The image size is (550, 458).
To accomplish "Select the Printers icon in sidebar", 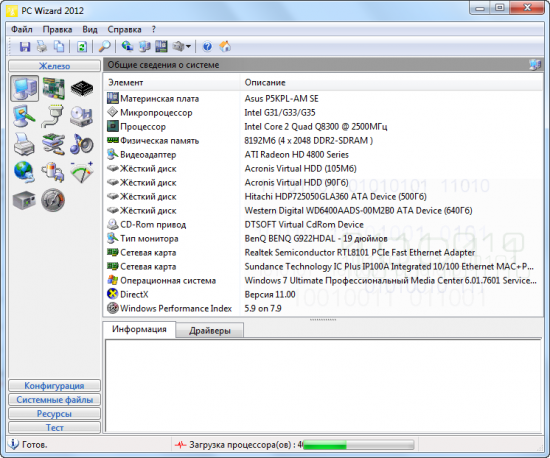I will tap(24, 144).
